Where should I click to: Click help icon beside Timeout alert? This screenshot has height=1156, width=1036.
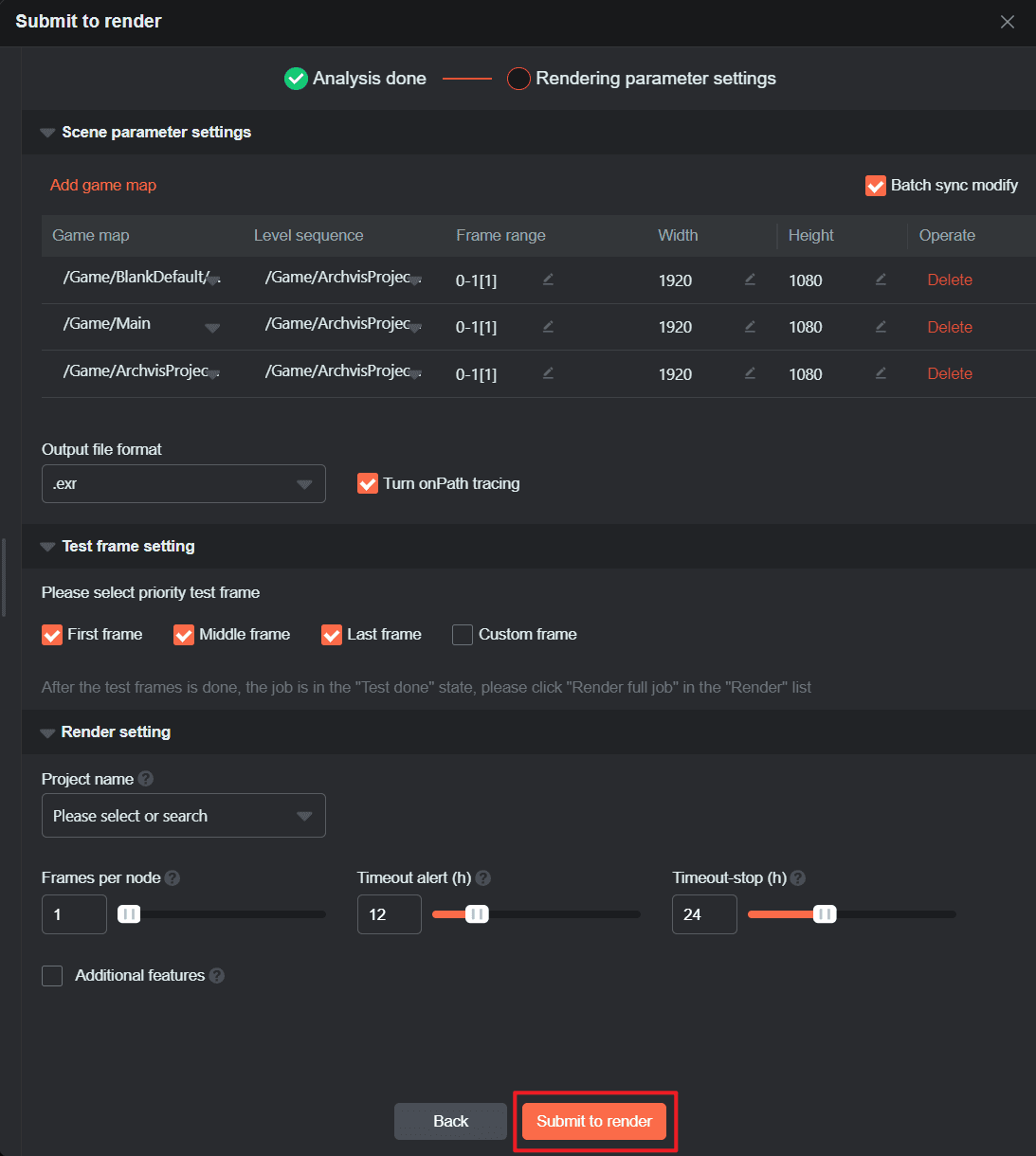483,878
